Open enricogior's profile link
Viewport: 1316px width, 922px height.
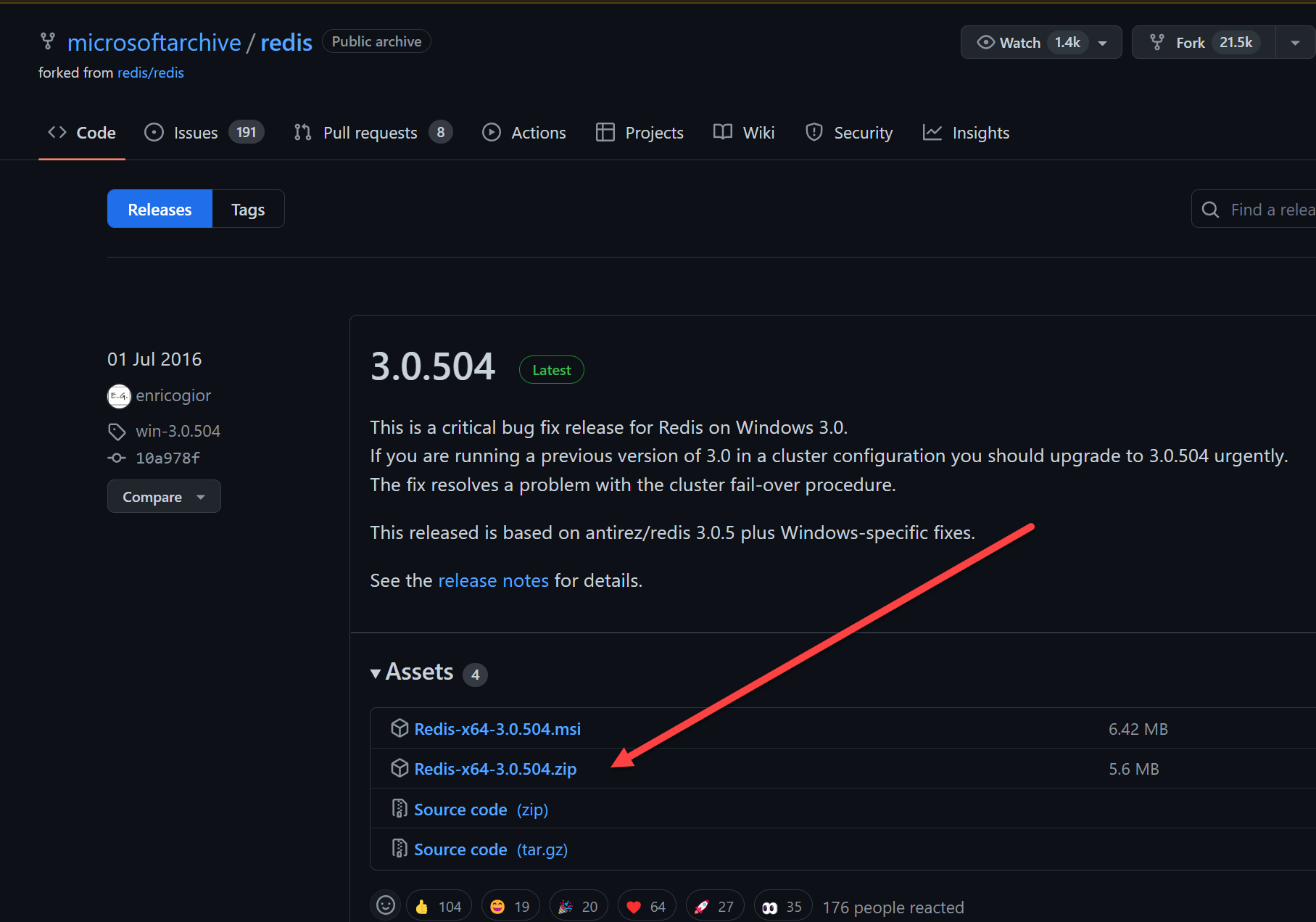[173, 396]
